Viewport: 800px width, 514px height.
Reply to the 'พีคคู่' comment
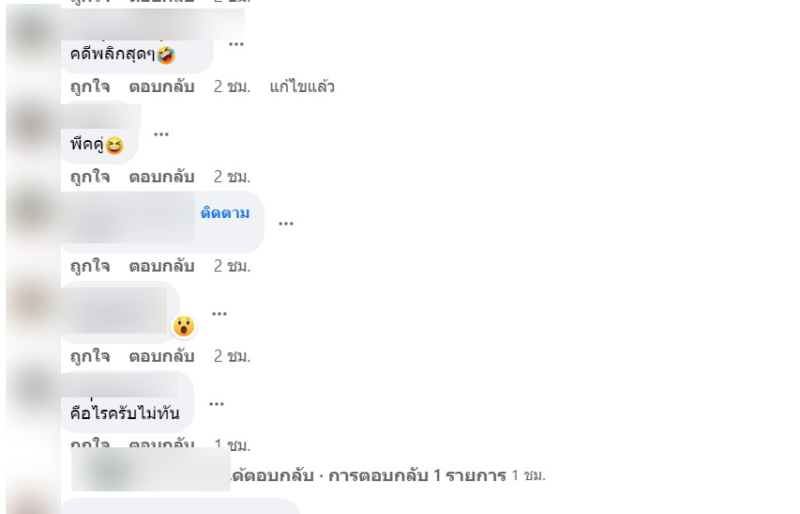tap(161, 177)
